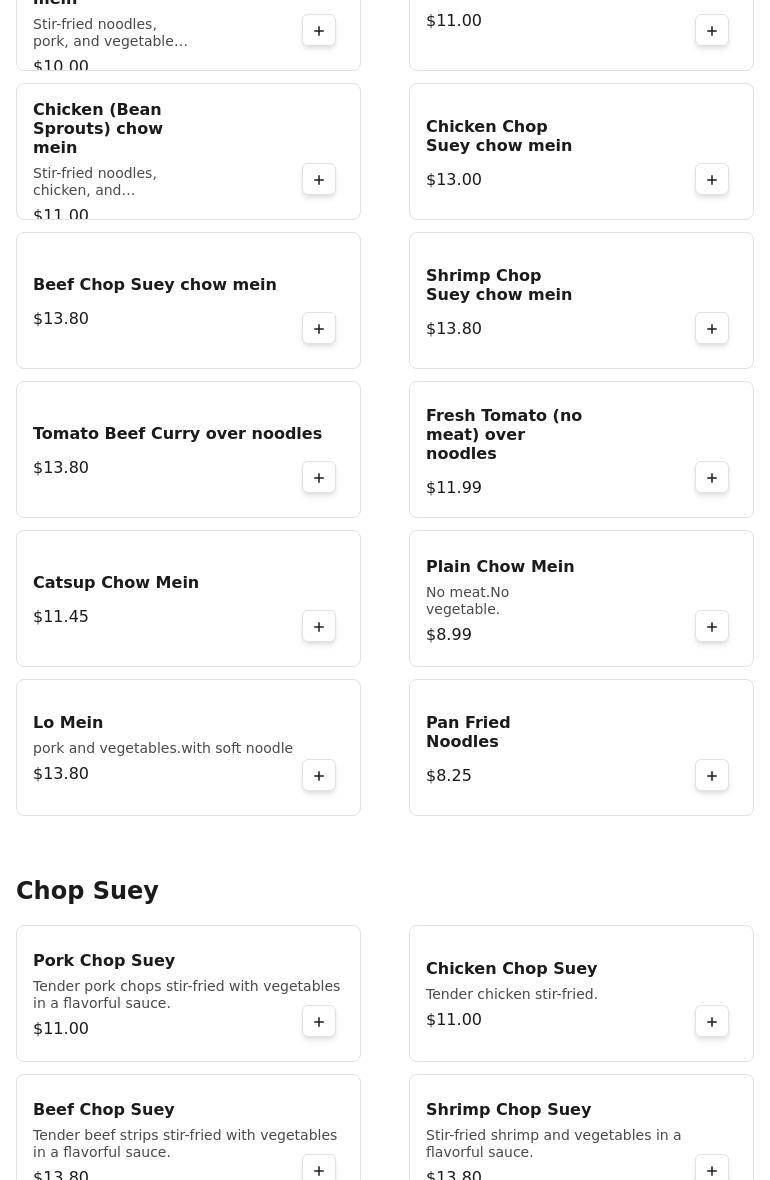Add Tomato Beef Curry over noodles
770x1180 pixels.
point(319,478)
